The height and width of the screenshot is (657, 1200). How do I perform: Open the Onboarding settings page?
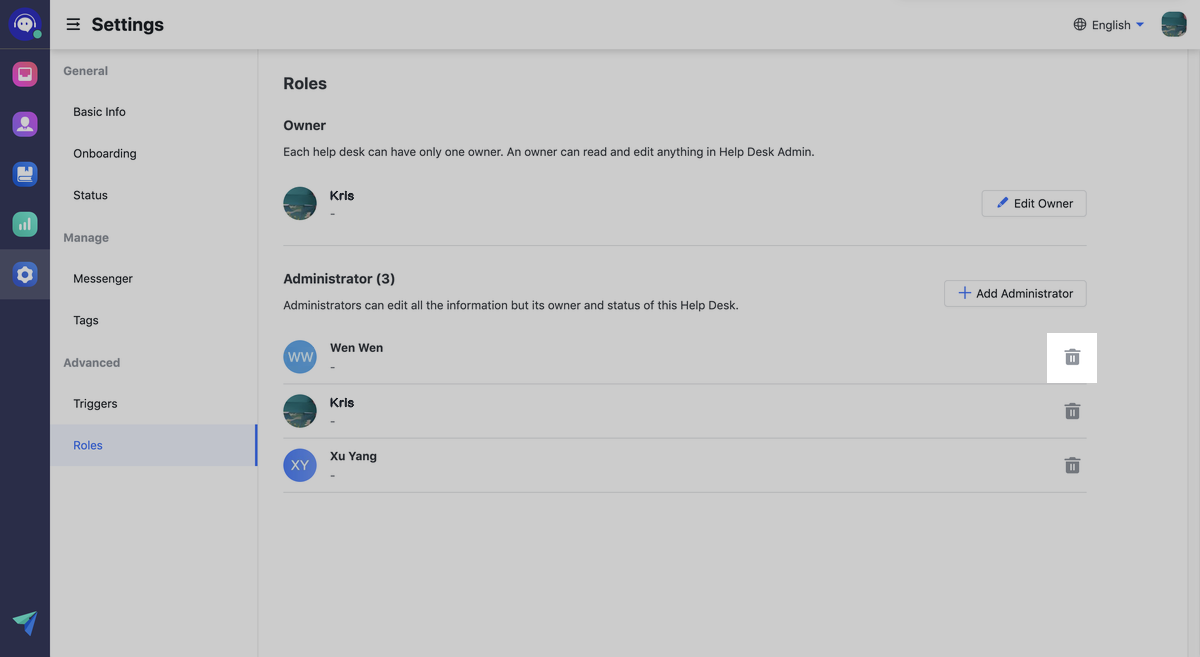[105, 154]
